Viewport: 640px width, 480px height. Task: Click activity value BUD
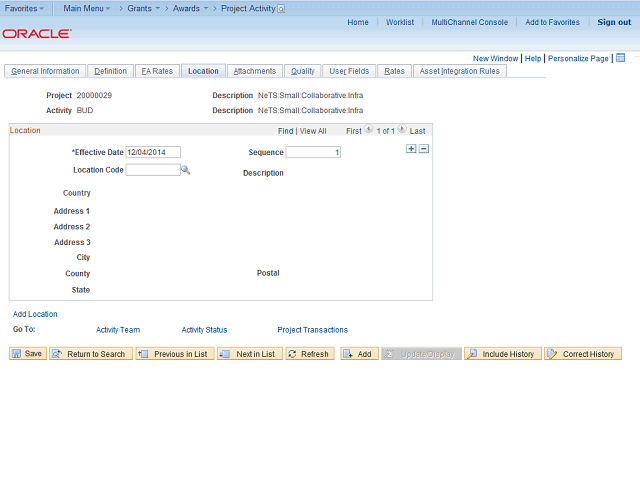tap(85, 111)
